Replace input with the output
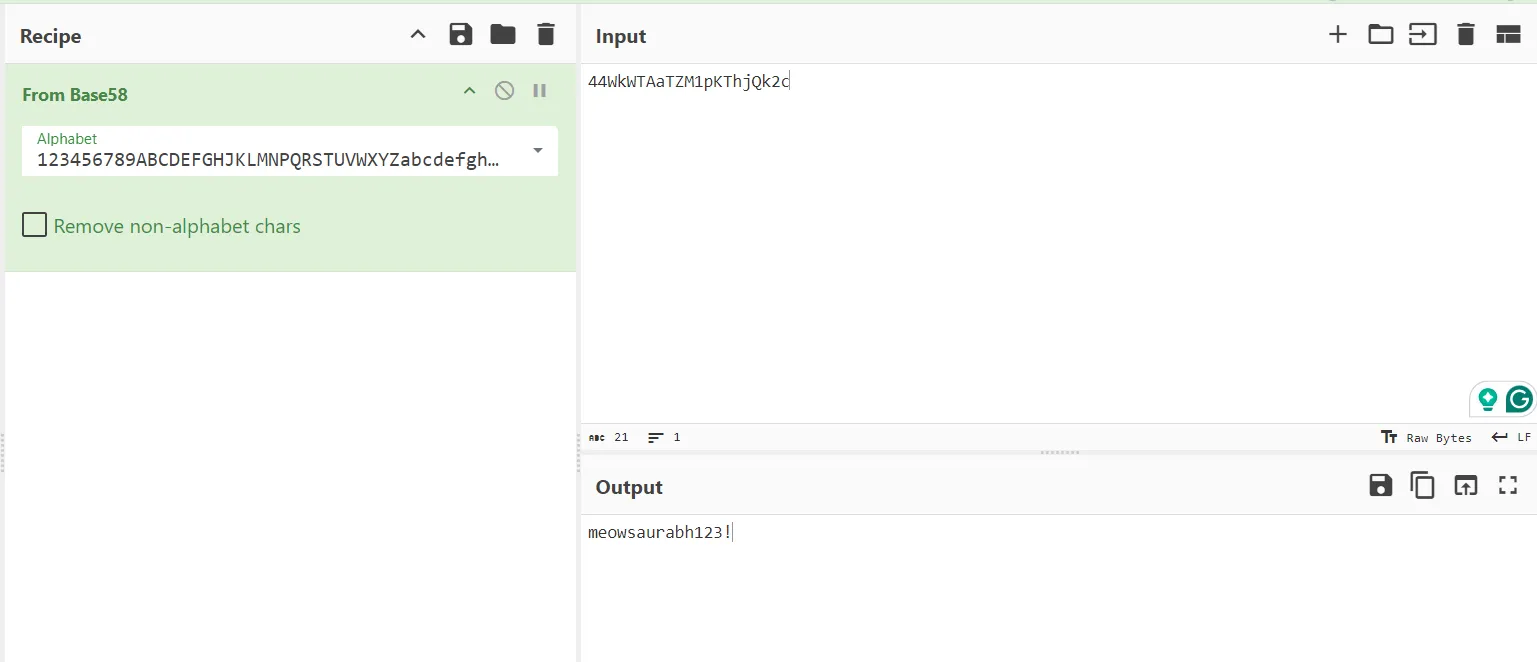Image resolution: width=1537 pixels, height=662 pixels. click(1465, 486)
